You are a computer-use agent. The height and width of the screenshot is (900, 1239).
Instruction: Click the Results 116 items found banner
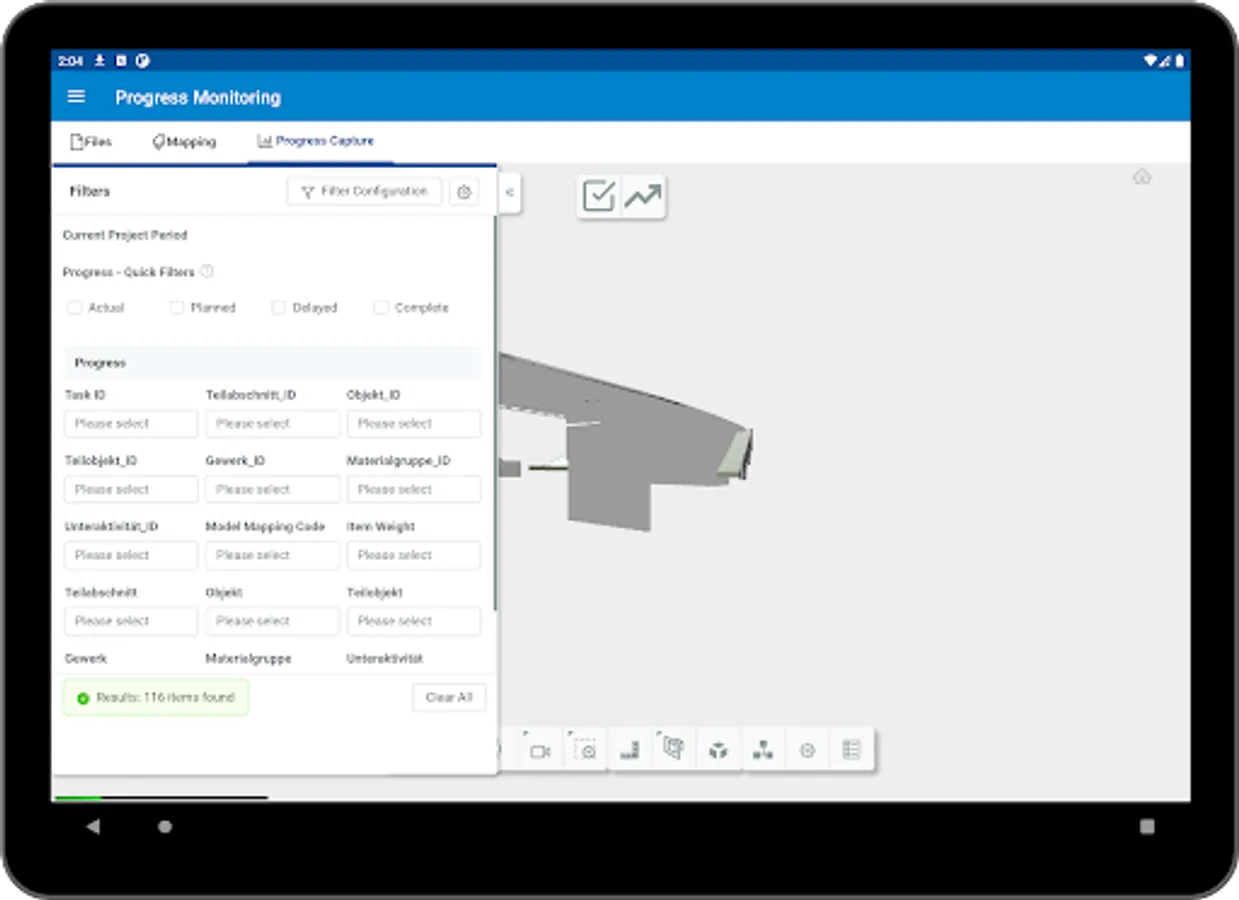156,697
